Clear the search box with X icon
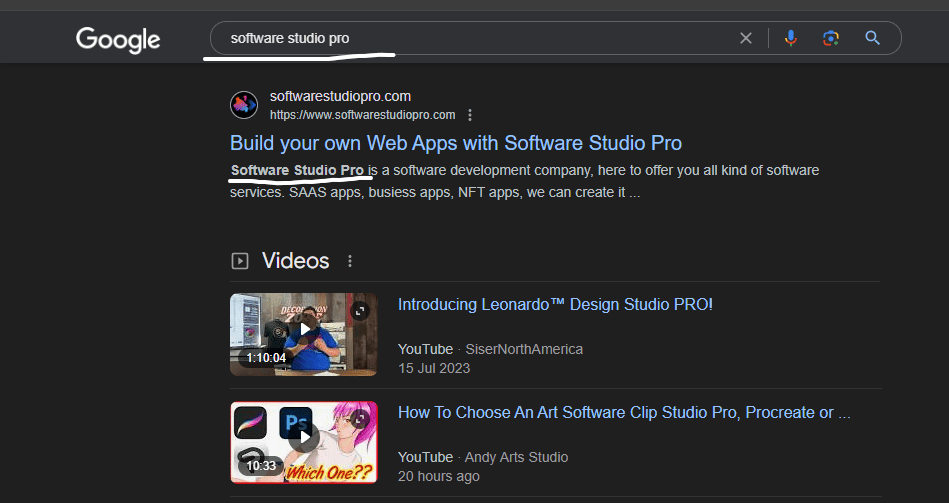Viewport: 949px width, 503px height. [746, 38]
